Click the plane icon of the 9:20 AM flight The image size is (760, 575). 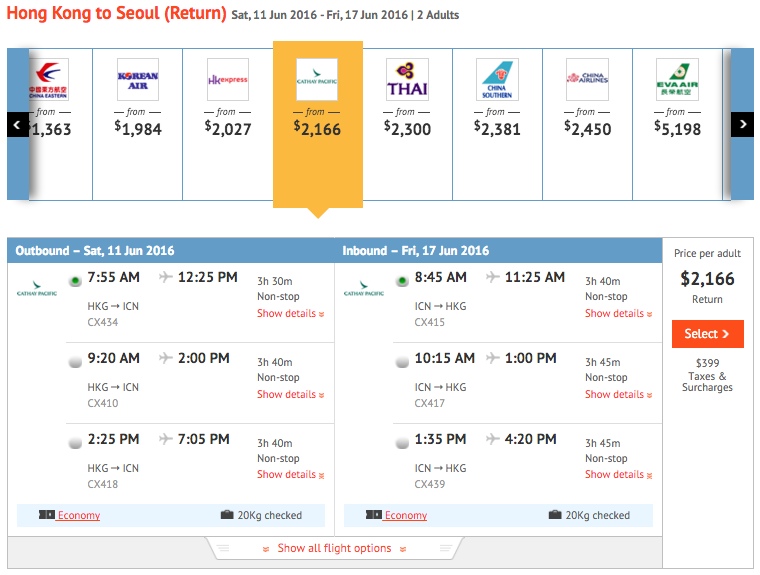(166, 358)
